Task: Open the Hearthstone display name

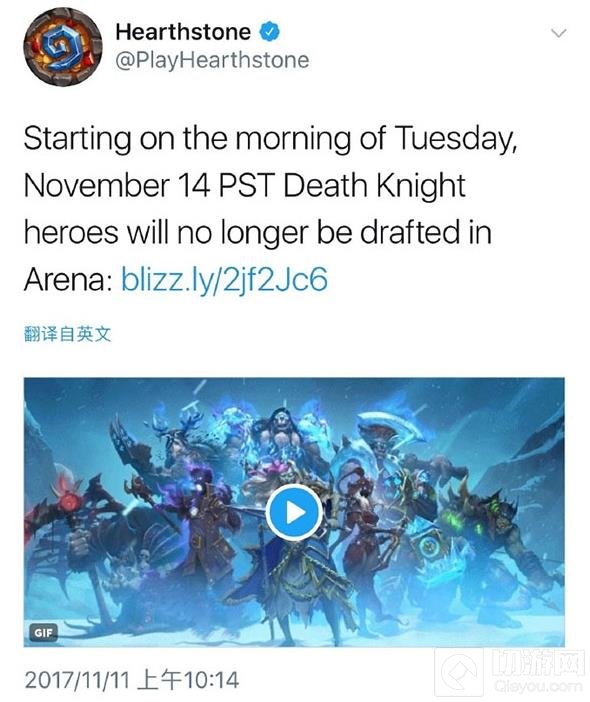Action: (183, 32)
